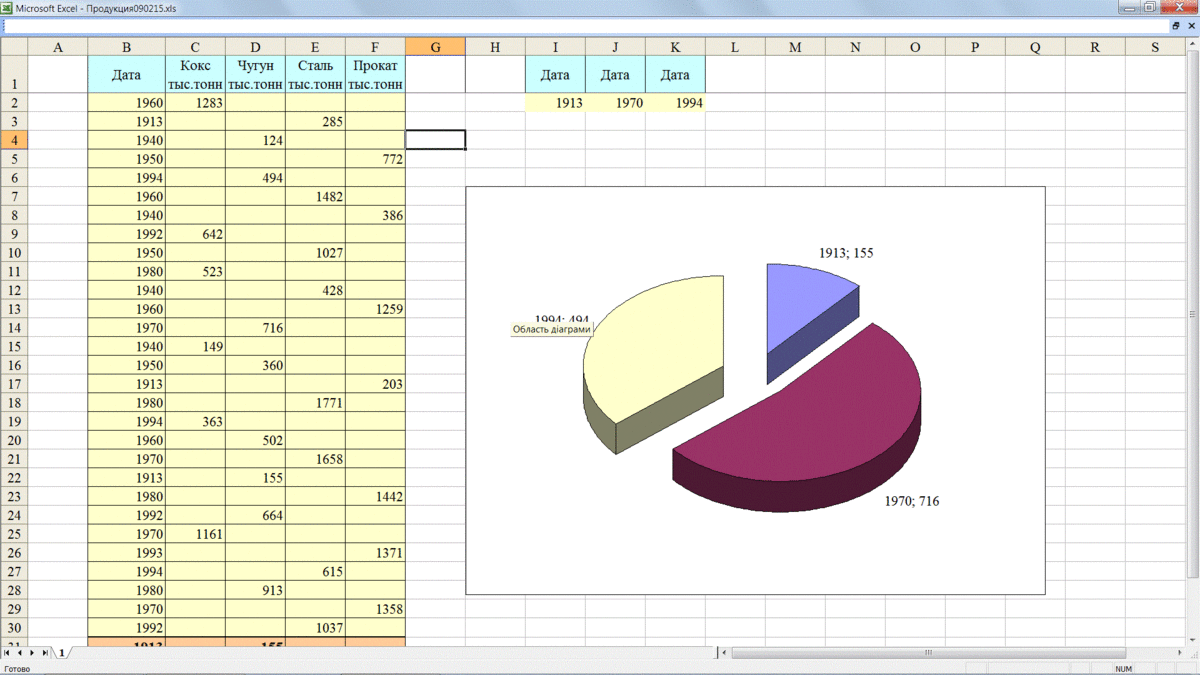Select column B header
The image size is (1200, 675).
click(x=126, y=47)
